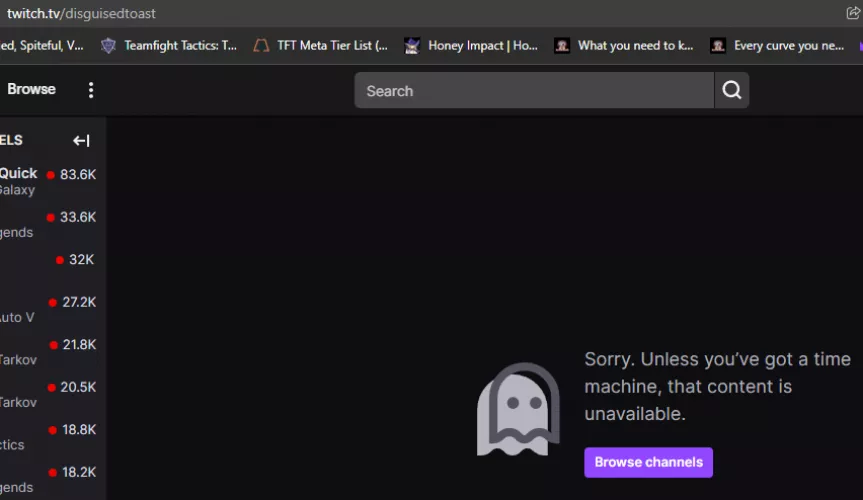Viewport: 863px width, 500px height.
Task: Click the twitch.tv/disguisedtoast address bar
Action: [x=81, y=13]
